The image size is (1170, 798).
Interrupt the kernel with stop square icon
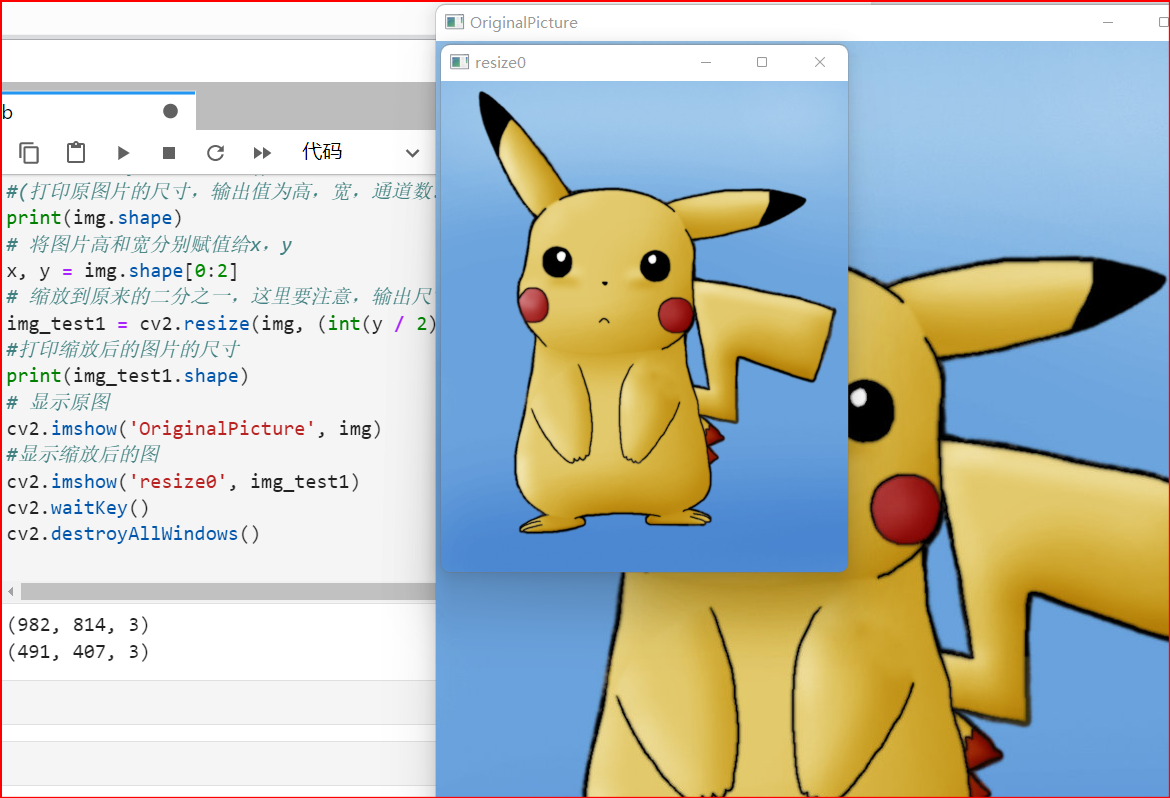169,153
